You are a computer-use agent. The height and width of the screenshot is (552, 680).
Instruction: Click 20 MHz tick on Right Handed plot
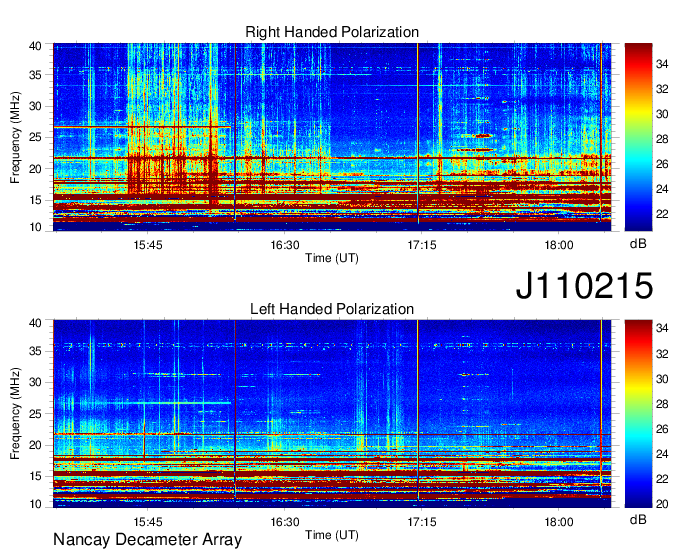tap(35, 169)
